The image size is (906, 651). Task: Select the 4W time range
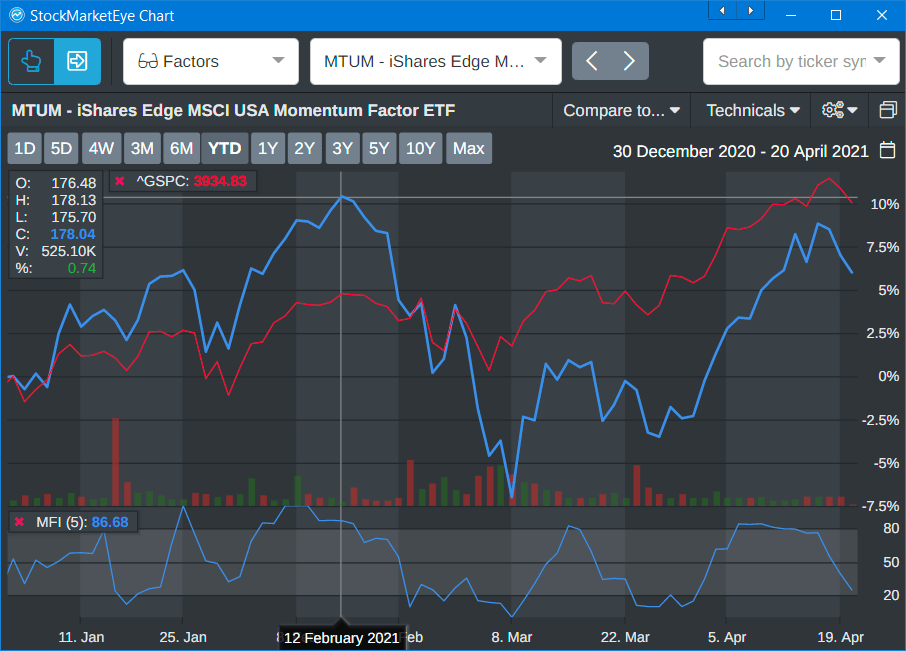point(101,148)
